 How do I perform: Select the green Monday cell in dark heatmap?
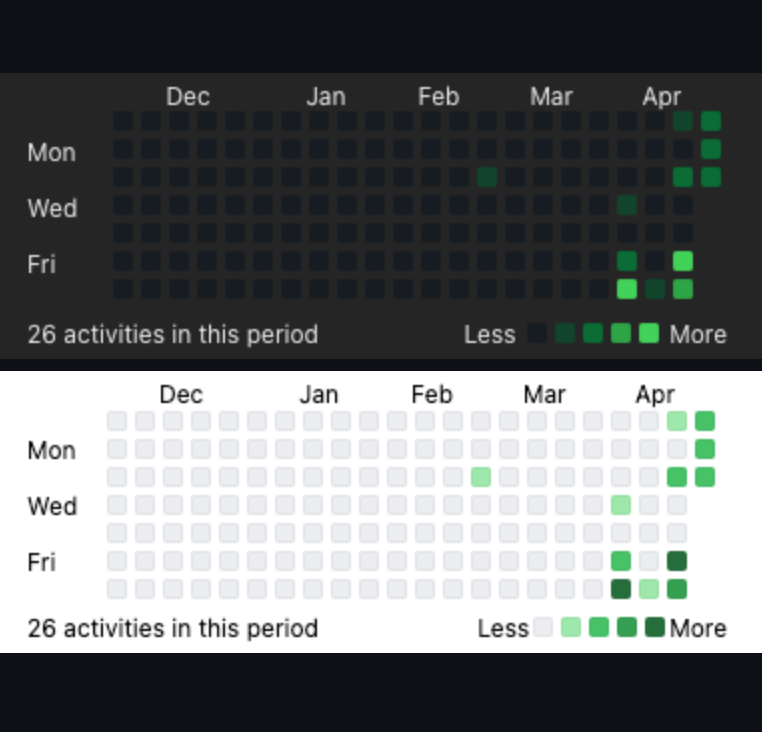coord(711,149)
